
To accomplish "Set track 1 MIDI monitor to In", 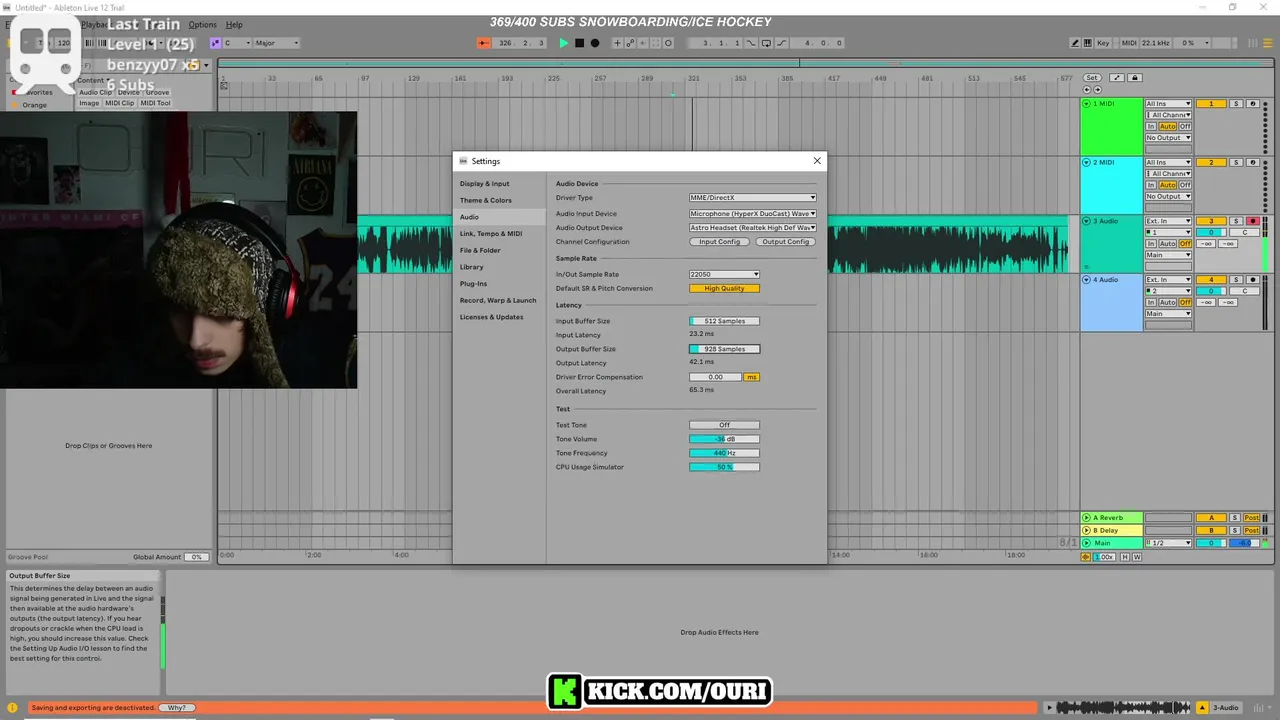I will pyautogui.click(x=1151, y=127).
